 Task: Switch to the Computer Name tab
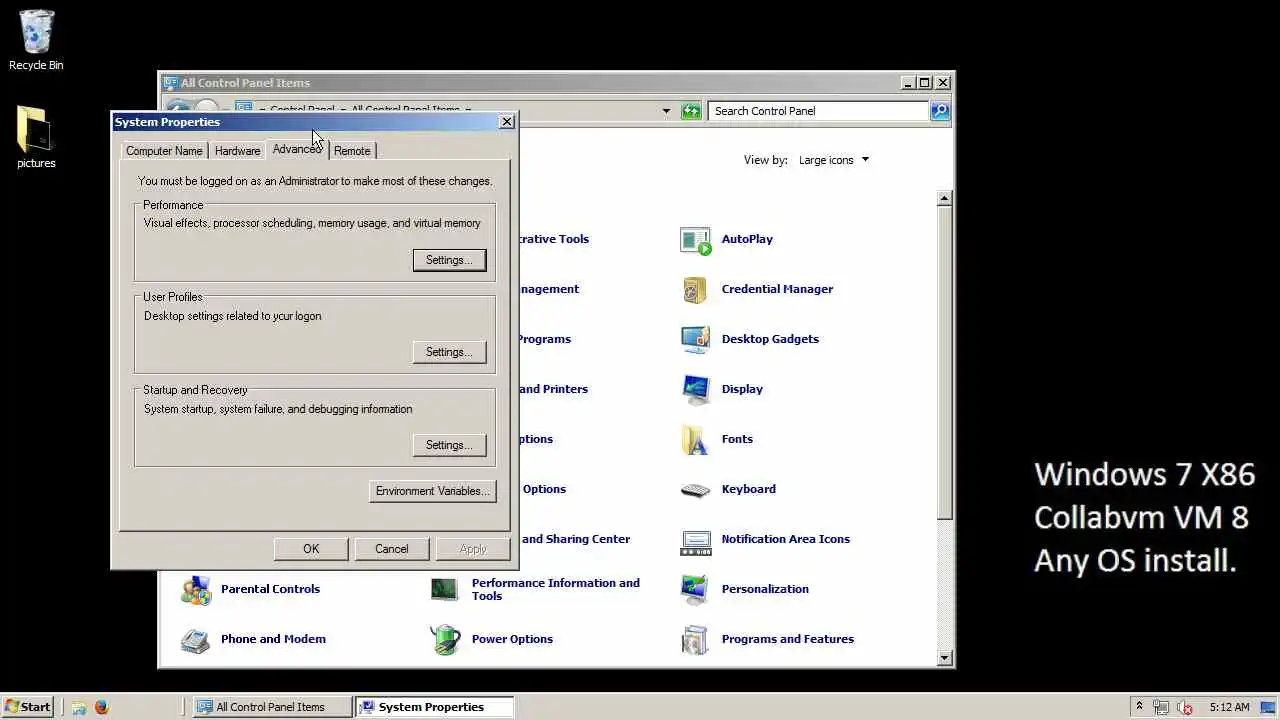[x=164, y=151]
